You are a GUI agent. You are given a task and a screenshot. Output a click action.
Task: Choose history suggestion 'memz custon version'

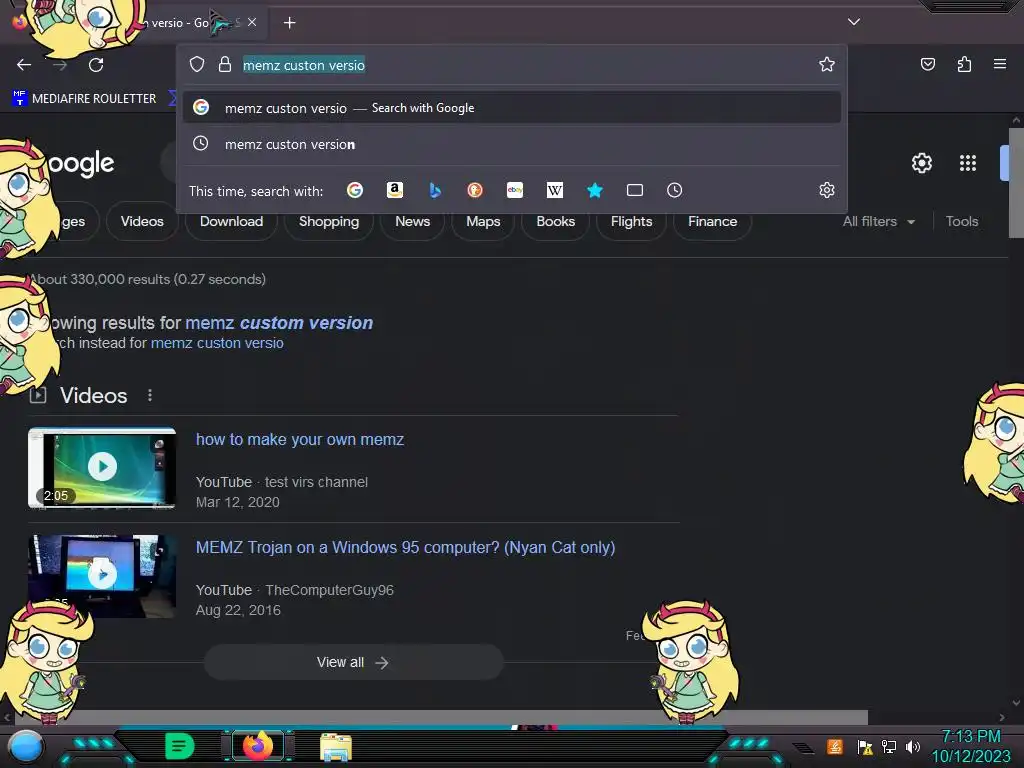tap(512, 144)
